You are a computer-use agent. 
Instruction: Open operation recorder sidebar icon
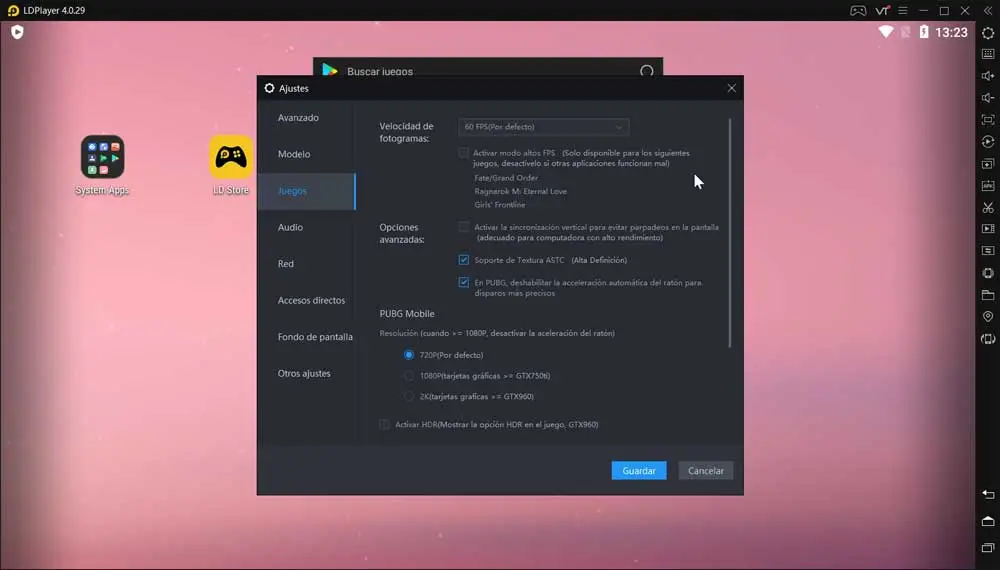(x=988, y=142)
